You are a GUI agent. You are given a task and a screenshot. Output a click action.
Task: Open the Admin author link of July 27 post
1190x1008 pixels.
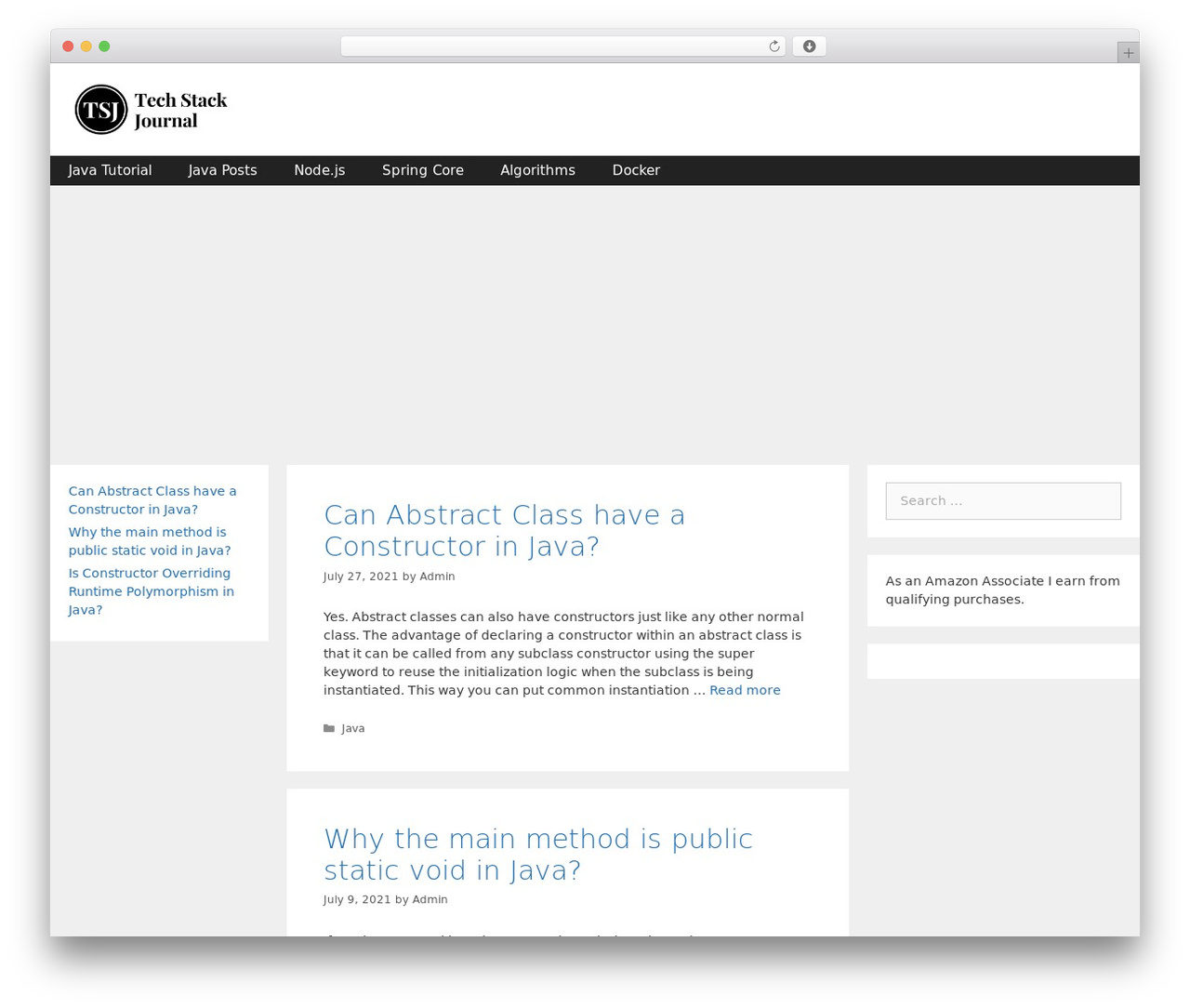(x=437, y=577)
